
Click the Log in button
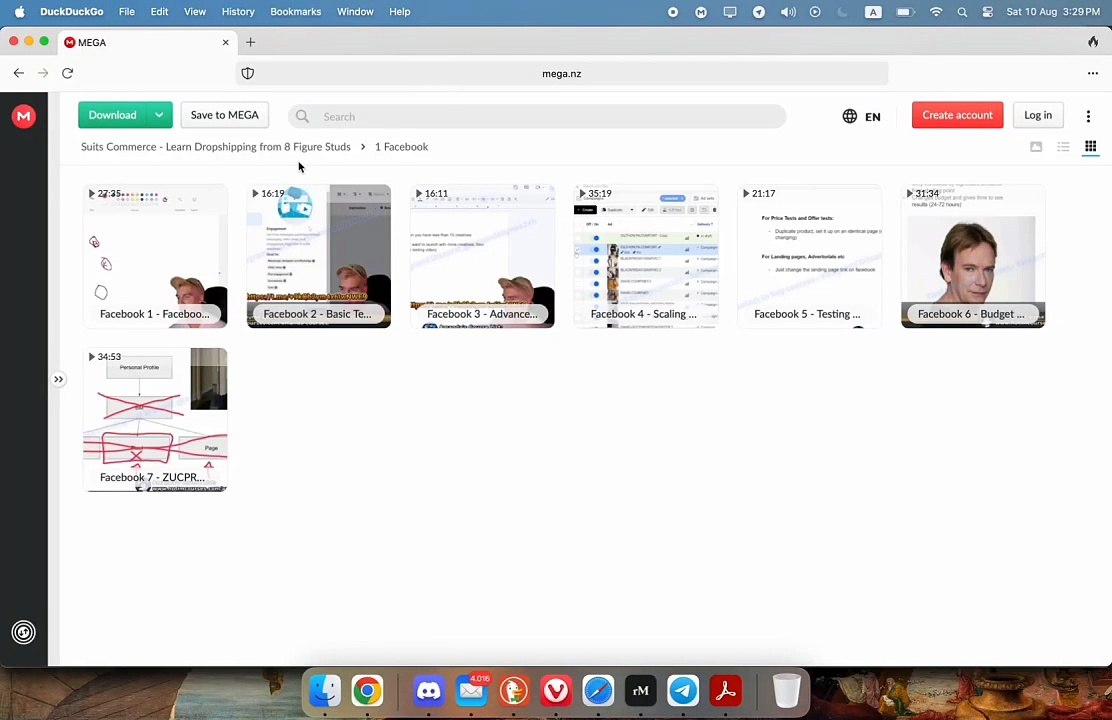point(1038,115)
